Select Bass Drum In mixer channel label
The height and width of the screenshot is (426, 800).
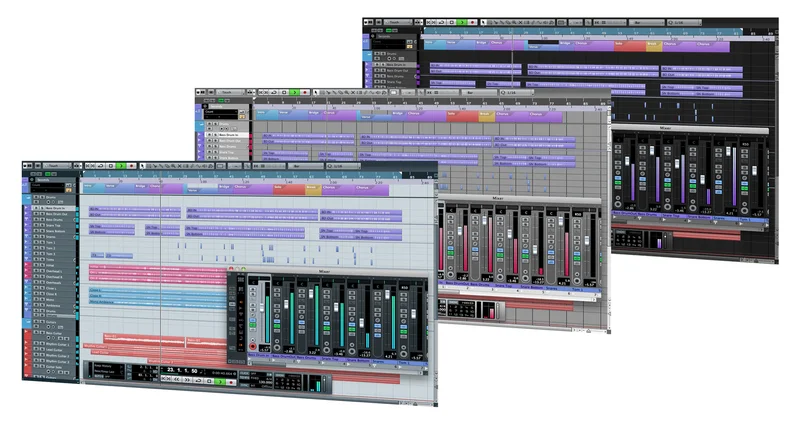pos(259,355)
